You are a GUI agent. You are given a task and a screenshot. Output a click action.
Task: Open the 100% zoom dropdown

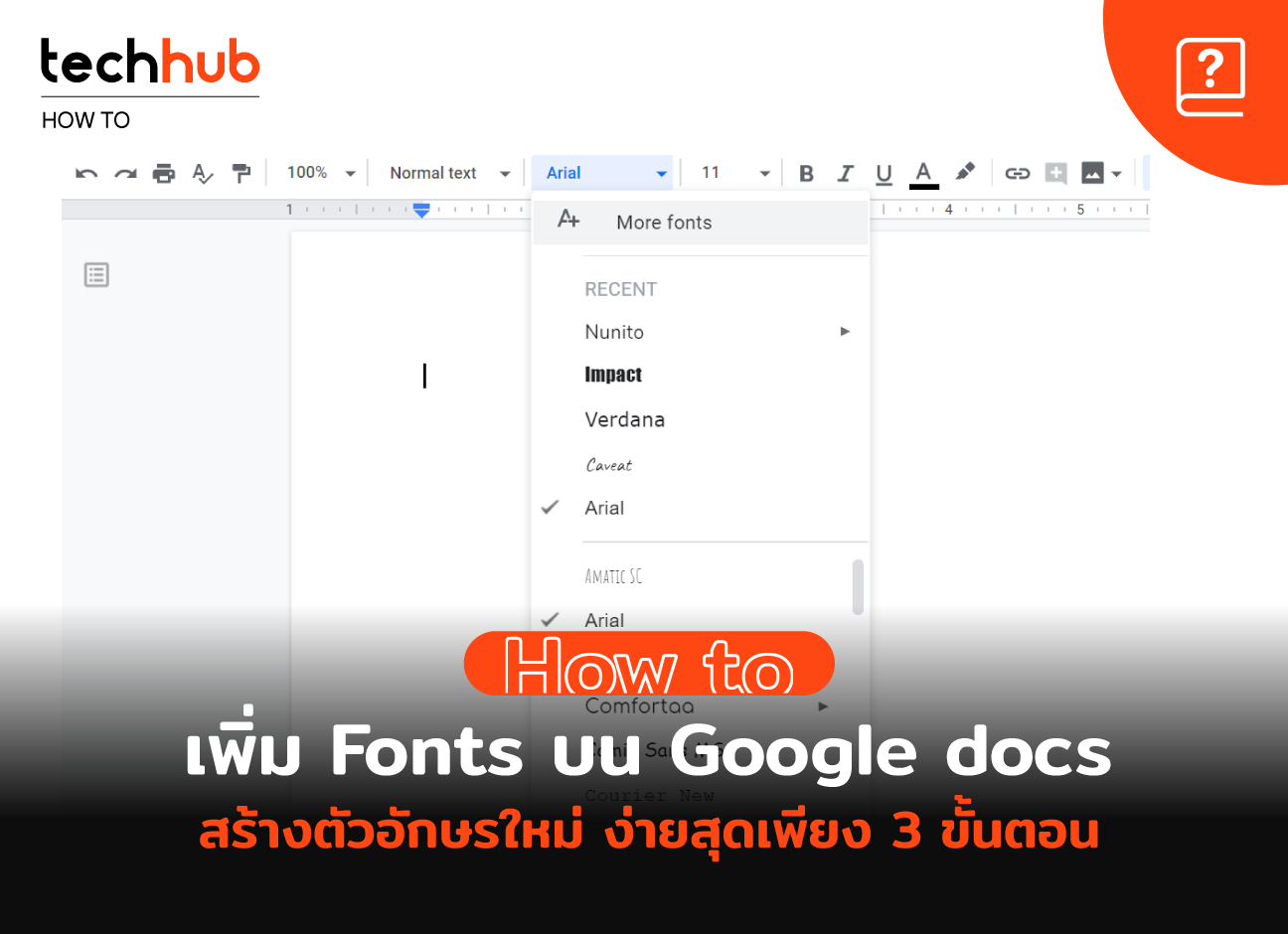(321, 173)
